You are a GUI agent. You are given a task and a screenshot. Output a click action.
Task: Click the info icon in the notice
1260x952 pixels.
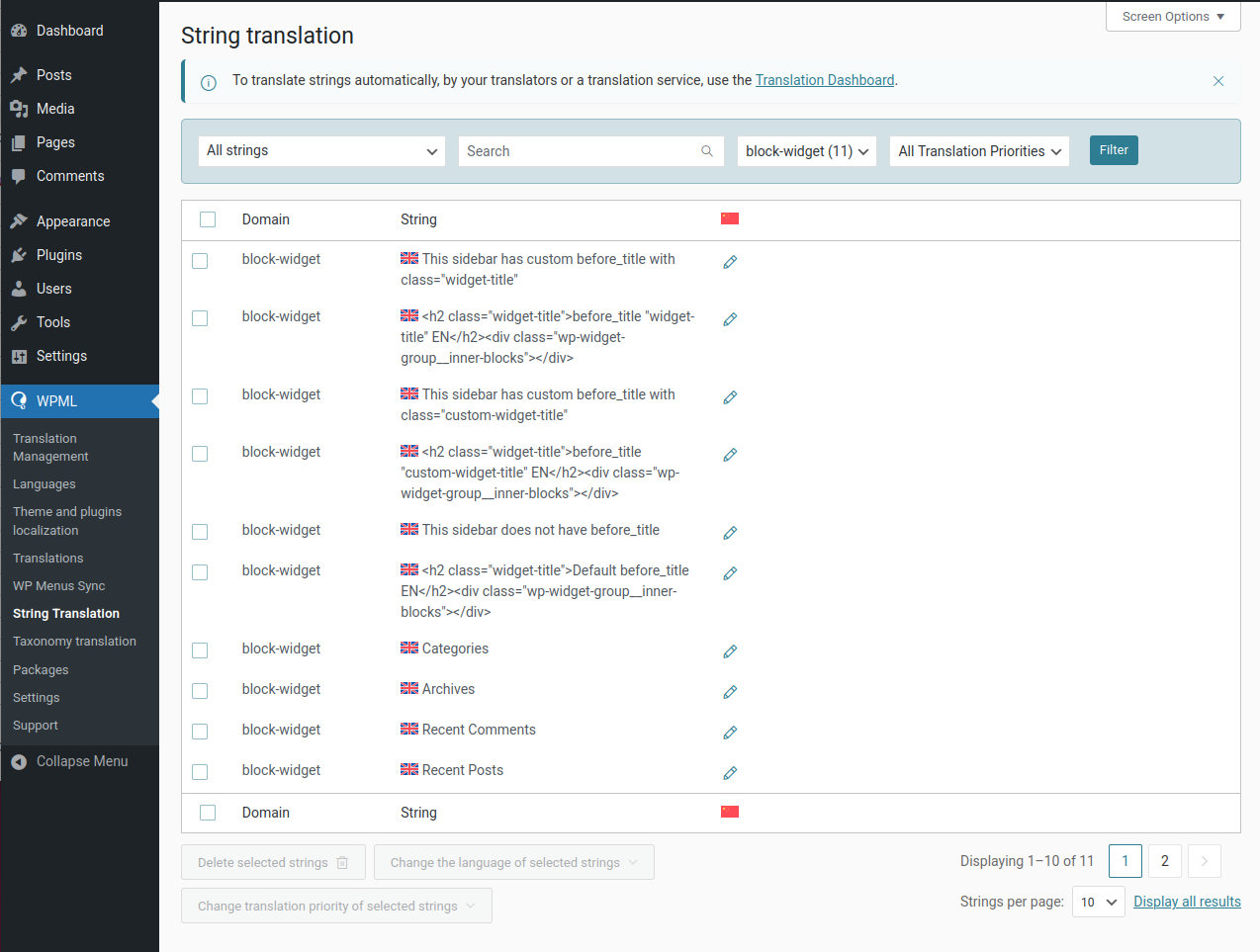[209, 83]
